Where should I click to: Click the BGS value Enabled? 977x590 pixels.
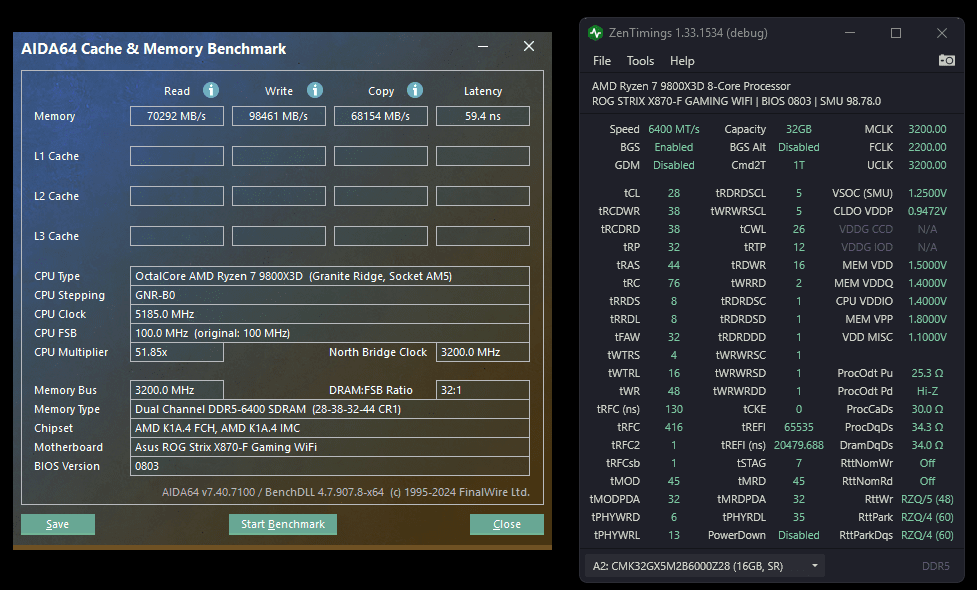pyautogui.click(x=674, y=147)
